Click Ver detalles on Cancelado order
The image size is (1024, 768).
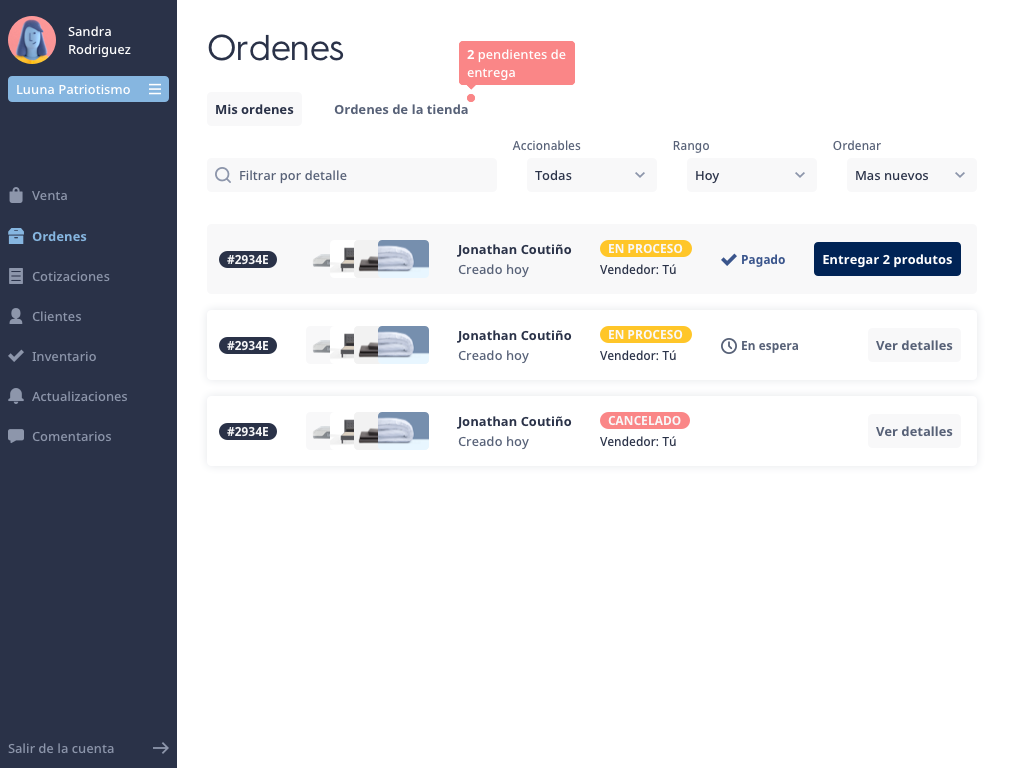pos(914,431)
